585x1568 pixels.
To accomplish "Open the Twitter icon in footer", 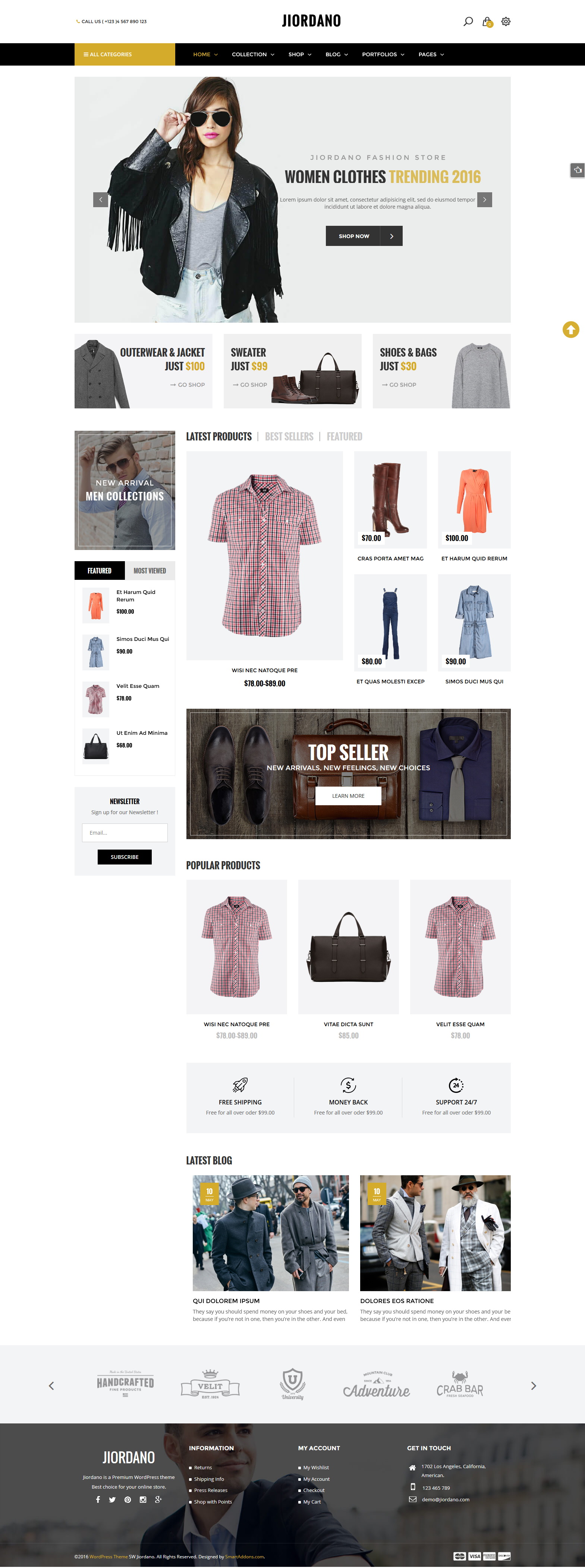I will click(112, 1499).
